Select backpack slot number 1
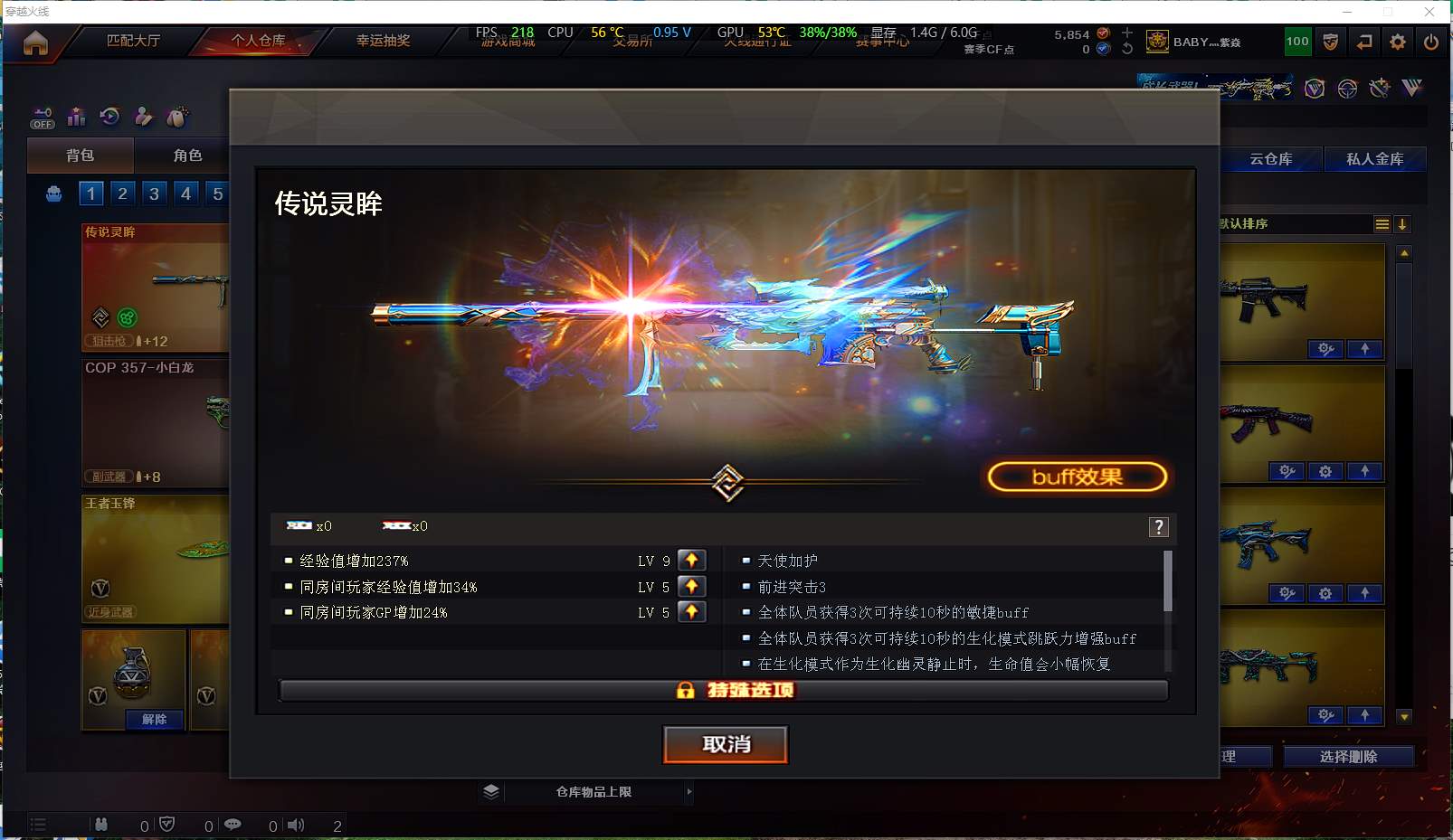 90,193
